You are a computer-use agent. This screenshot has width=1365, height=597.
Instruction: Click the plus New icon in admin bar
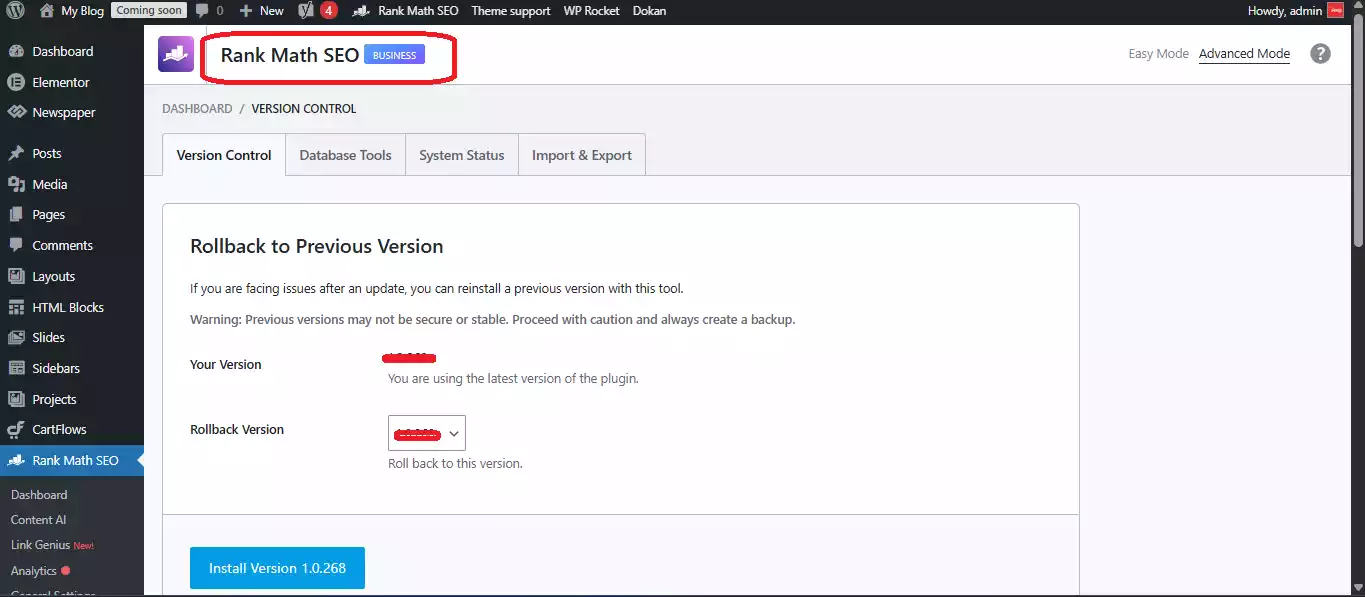click(x=246, y=11)
